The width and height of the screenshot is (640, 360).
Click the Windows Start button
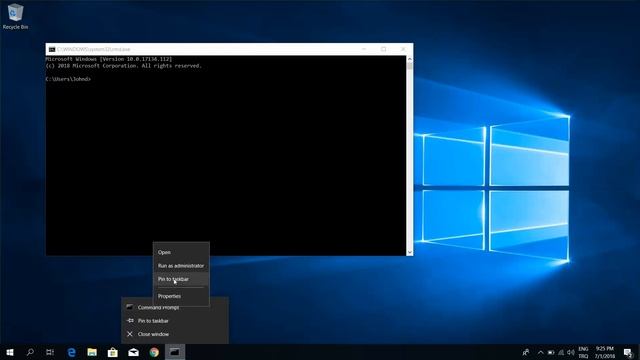(x=10, y=352)
